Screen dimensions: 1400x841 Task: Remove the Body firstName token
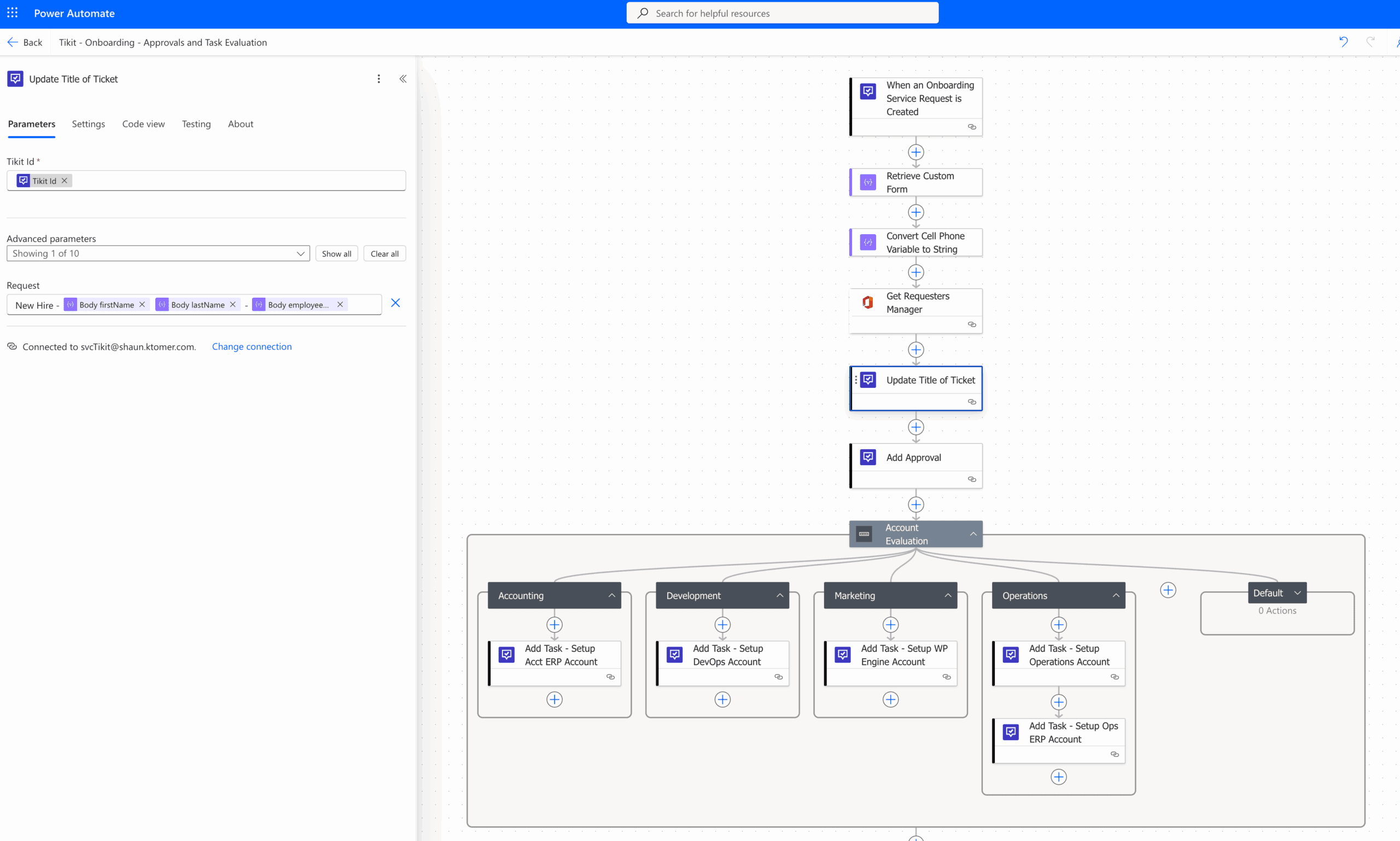point(142,304)
